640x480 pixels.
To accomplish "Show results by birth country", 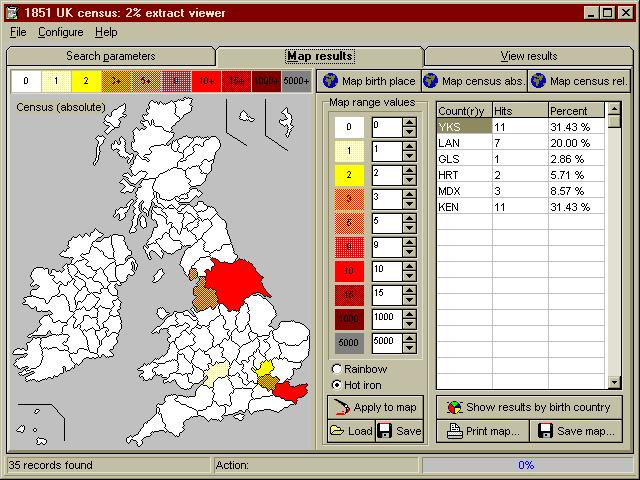I will (x=530, y=407).
